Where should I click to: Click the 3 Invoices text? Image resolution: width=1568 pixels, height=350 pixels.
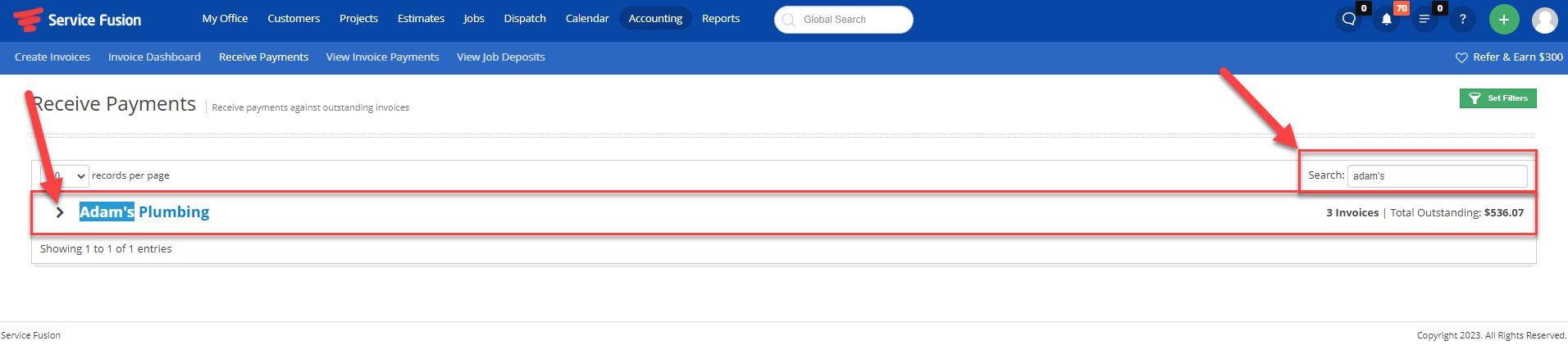tap(1352, 213)
